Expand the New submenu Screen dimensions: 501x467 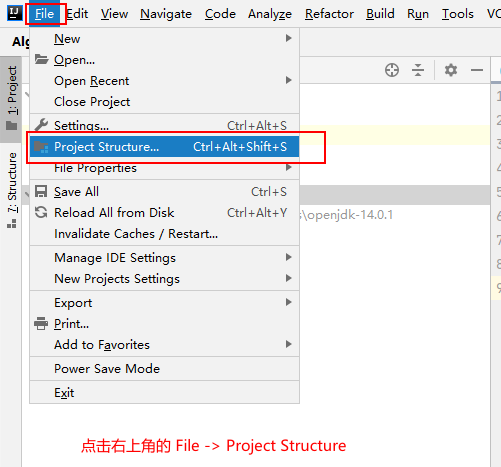[x=164, y=39]
